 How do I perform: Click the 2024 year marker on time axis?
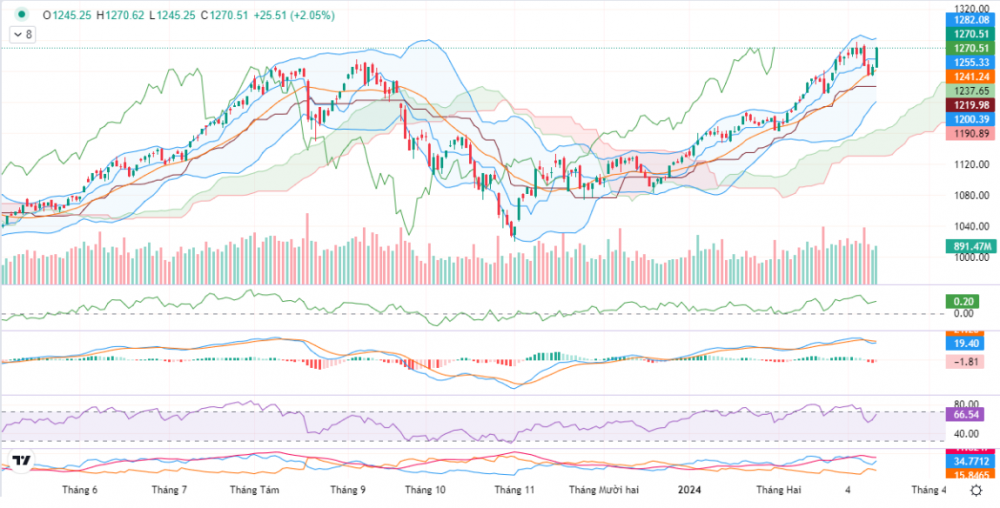click(x=689, y=490)
